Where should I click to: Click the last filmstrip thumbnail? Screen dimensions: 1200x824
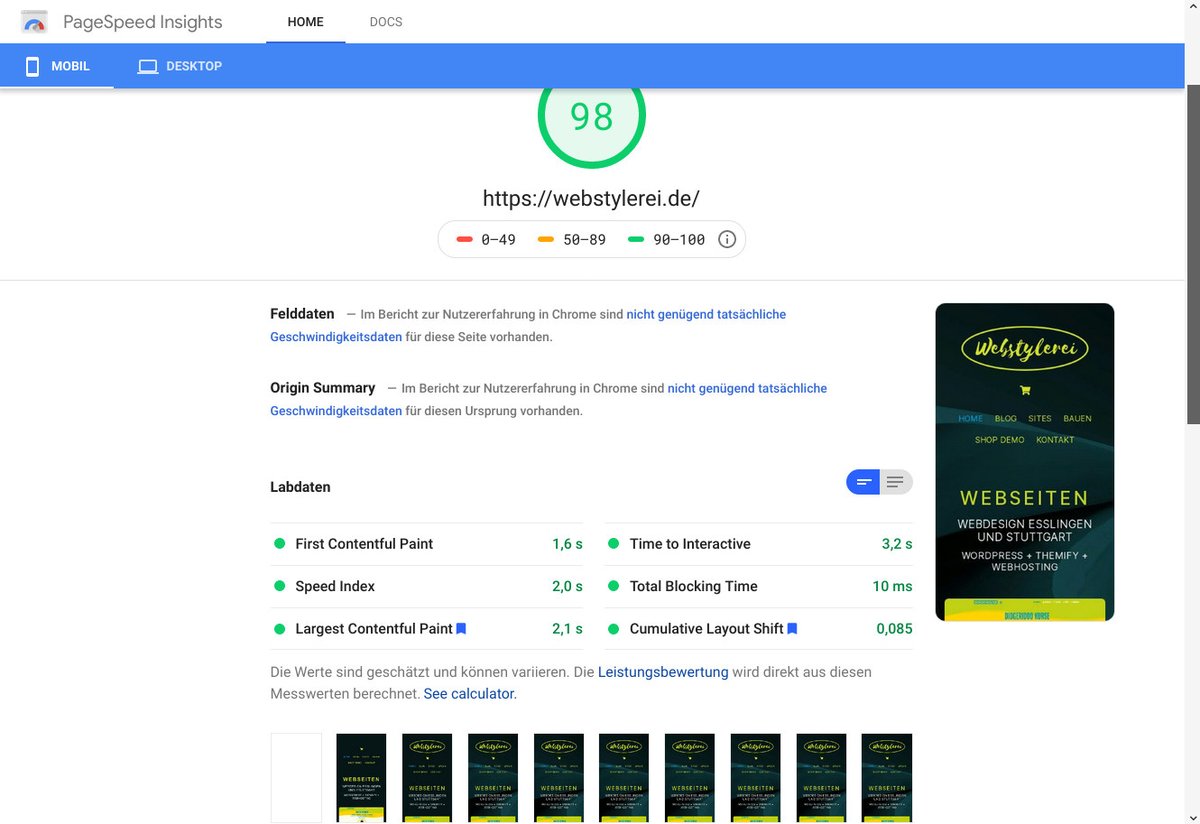887,778
